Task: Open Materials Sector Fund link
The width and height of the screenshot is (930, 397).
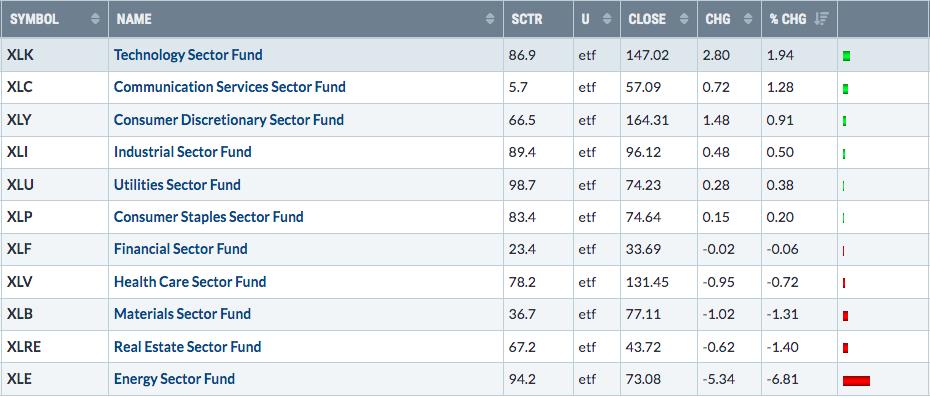Action: [x=182, y=314]
